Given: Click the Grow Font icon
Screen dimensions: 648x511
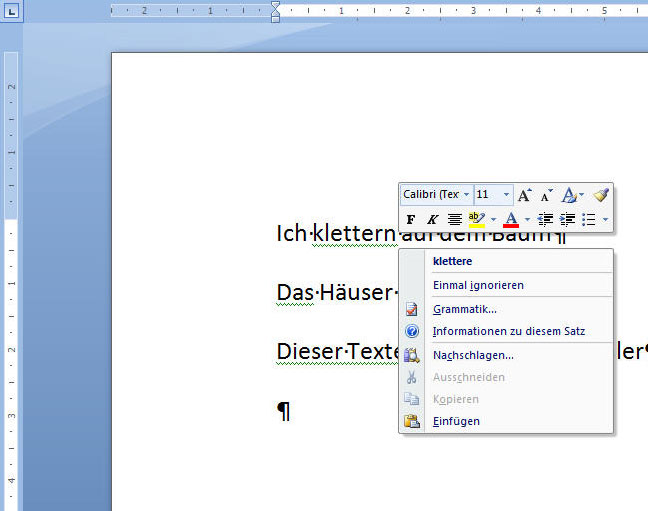Looking at the screenshot, I should [x=524, y=195].
